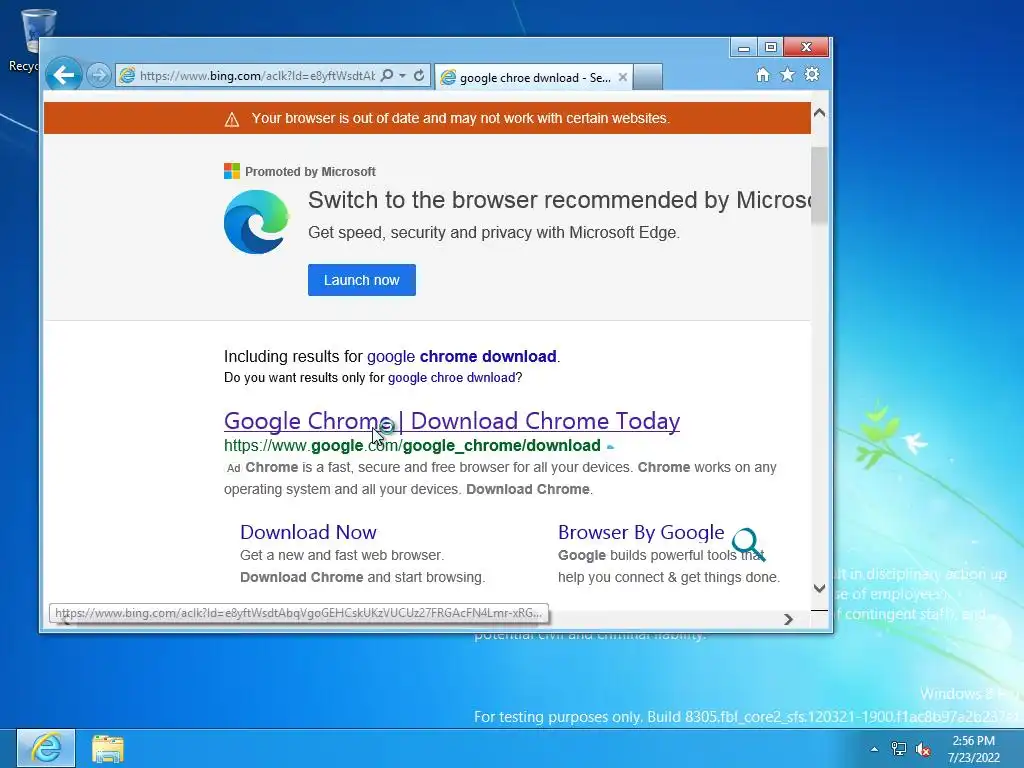Click the 'Promoted by Microsoft' label
The image size is (1024, 768).
coord(310,172)
